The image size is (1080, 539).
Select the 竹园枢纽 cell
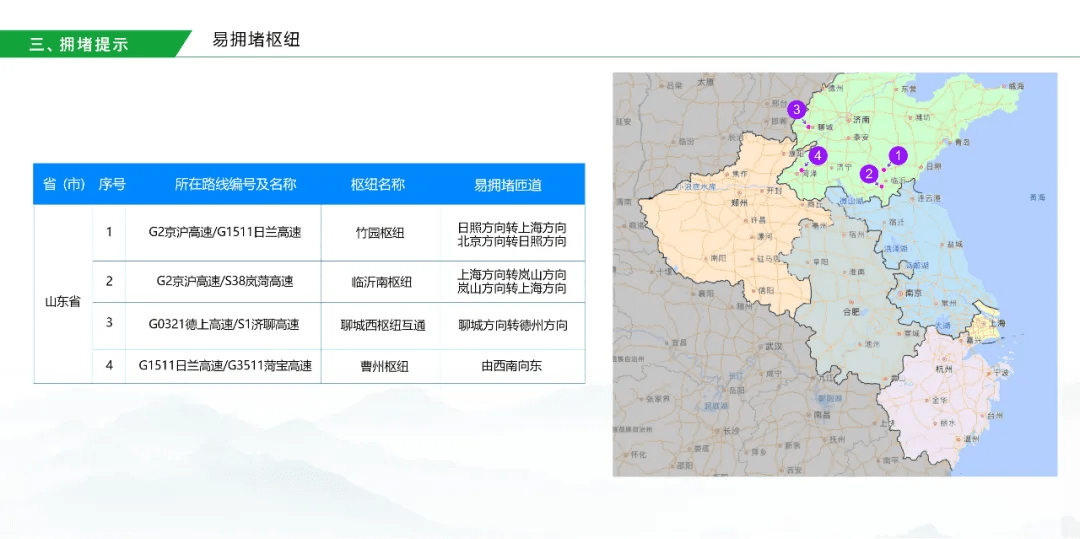point(380,233)
